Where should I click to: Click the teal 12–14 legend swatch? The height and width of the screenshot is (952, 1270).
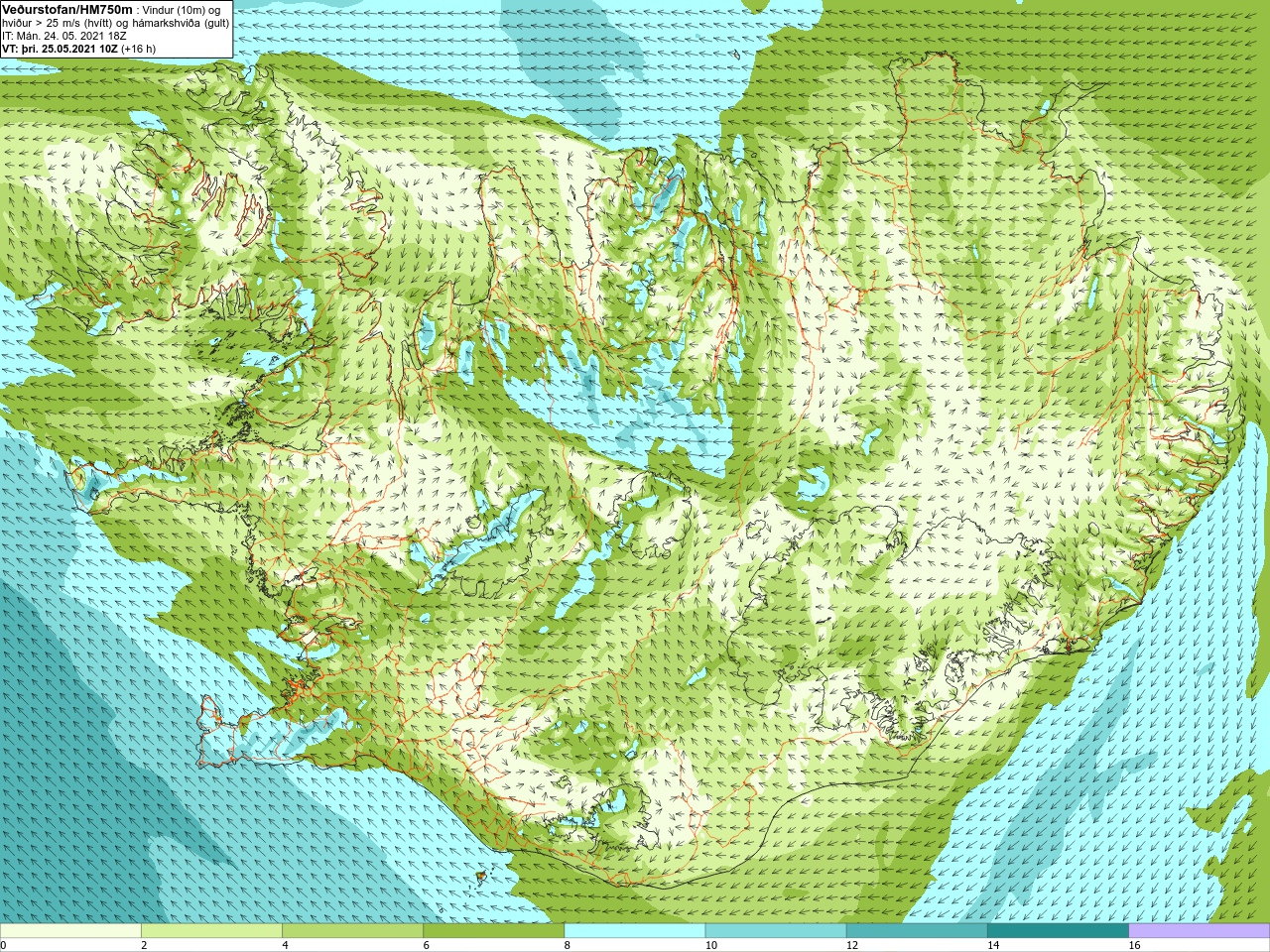pos(917,931)
